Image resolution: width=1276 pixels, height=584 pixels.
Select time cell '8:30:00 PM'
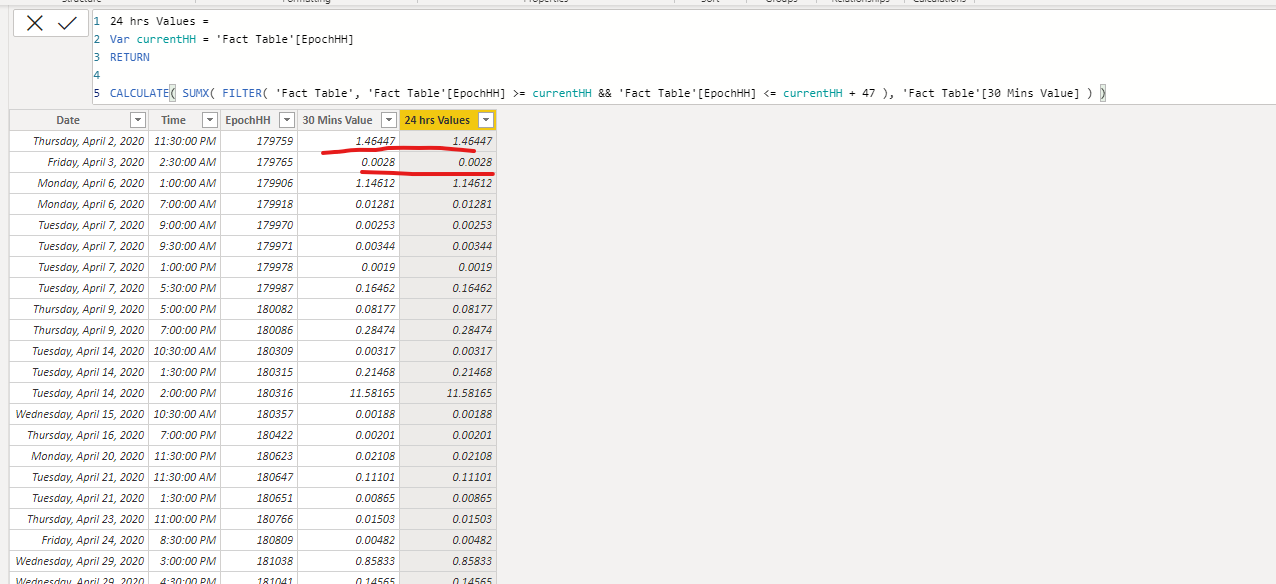[x=186, y=540]
